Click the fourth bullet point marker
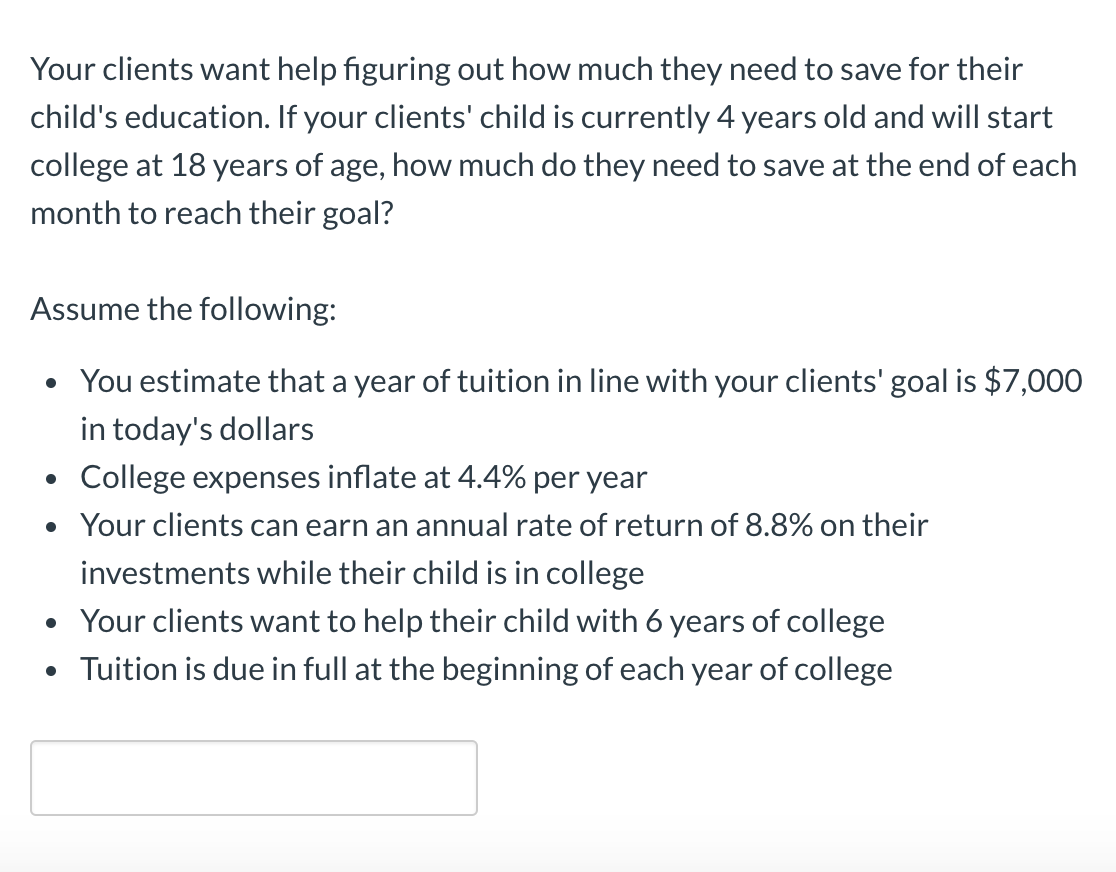The width and height of the screenshot is (1116, 872). point(50,624)
